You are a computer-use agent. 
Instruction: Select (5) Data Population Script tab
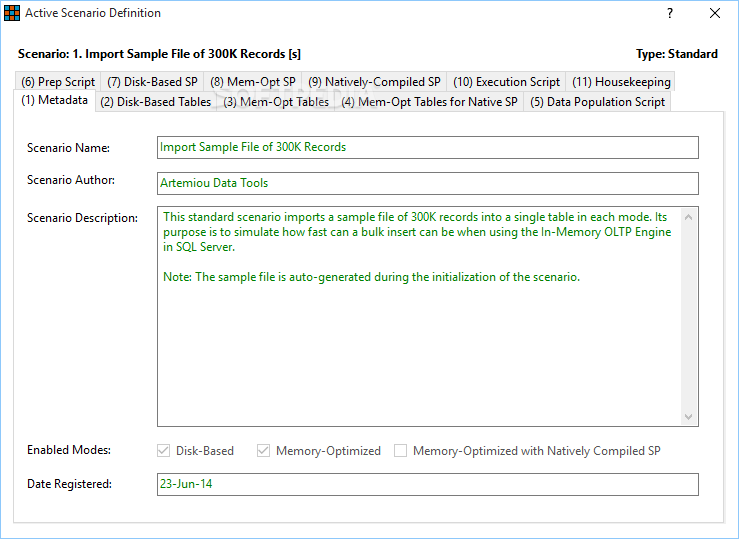point(597,102)
